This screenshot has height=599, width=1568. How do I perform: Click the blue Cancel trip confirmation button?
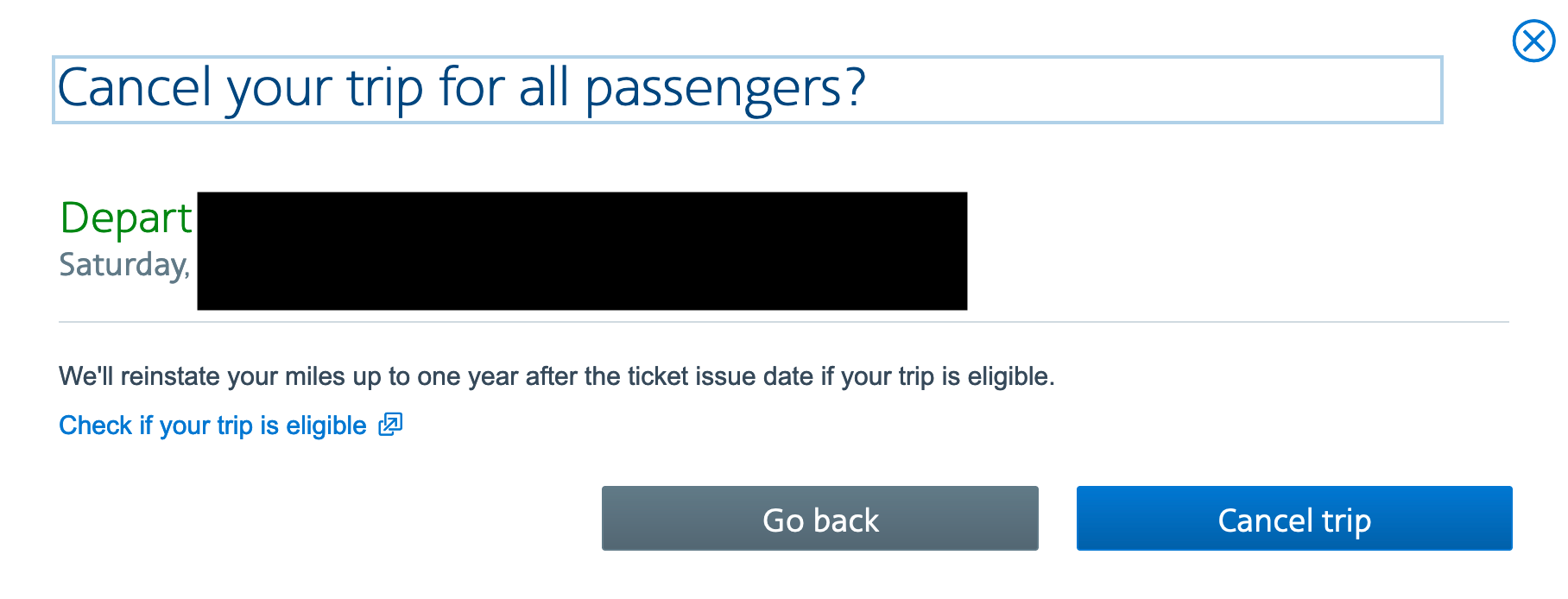click(1294, 518)
